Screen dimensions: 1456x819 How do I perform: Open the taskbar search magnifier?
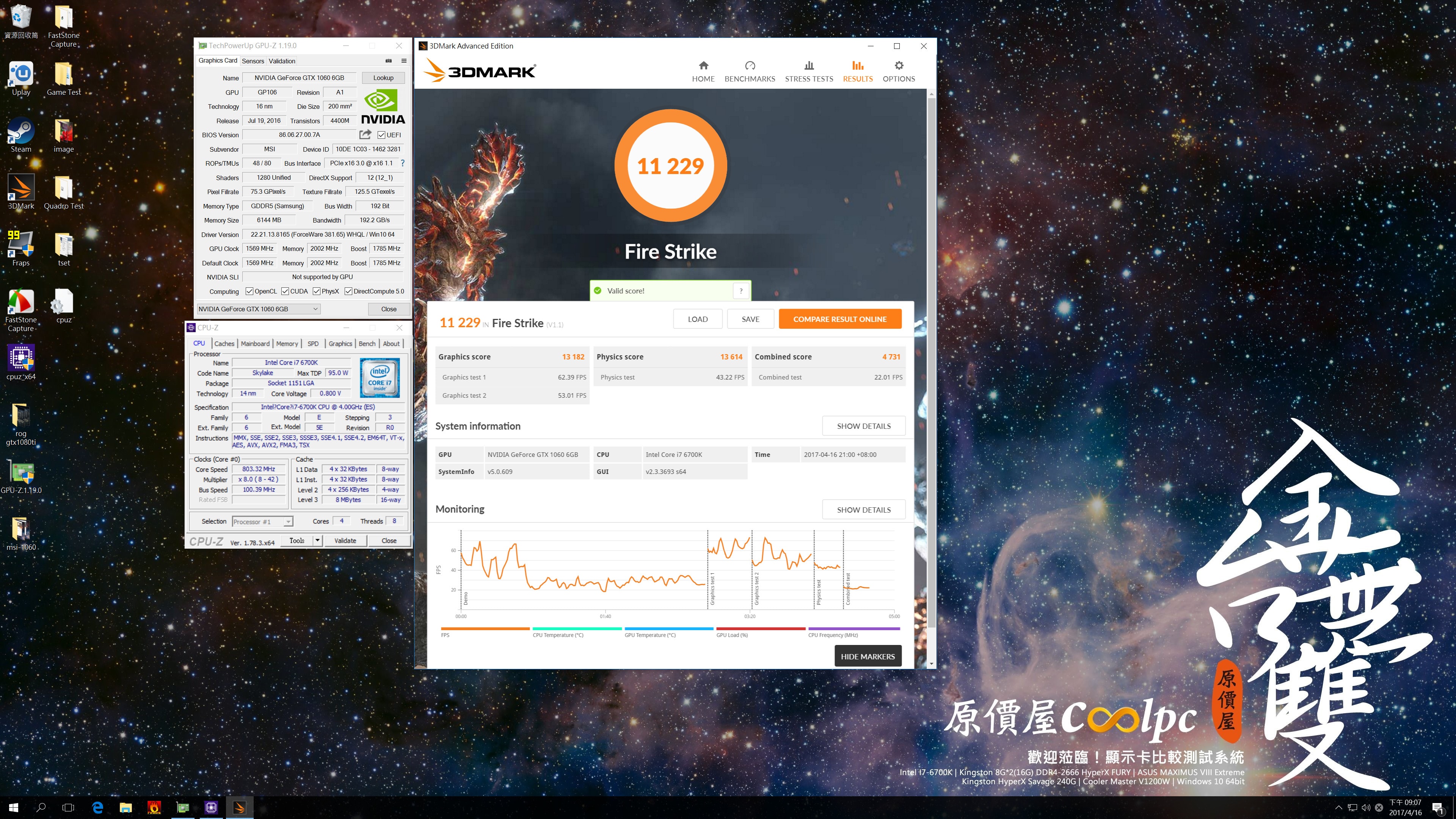click(x=41, y=807)
